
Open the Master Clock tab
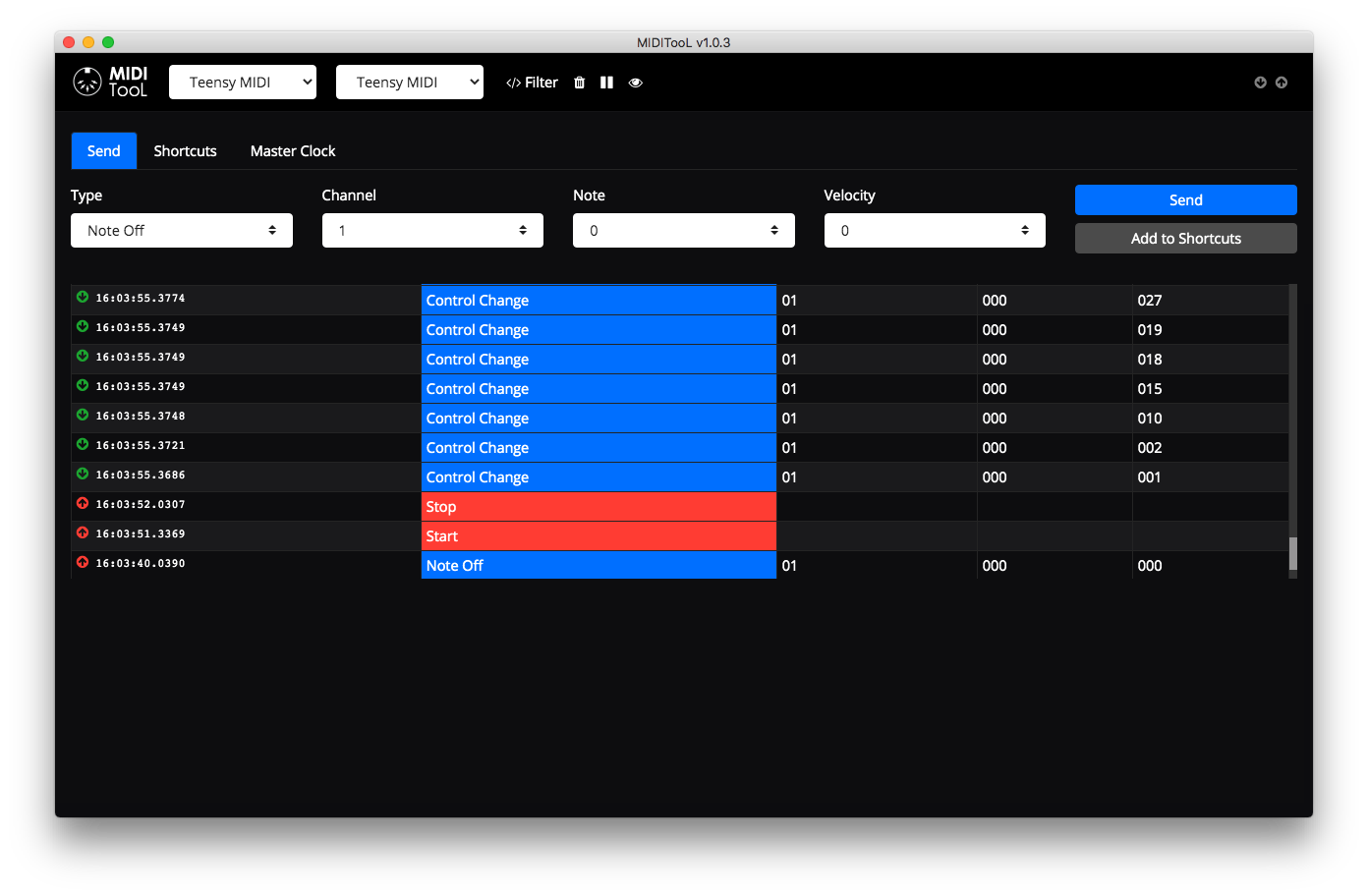(293, 151)
